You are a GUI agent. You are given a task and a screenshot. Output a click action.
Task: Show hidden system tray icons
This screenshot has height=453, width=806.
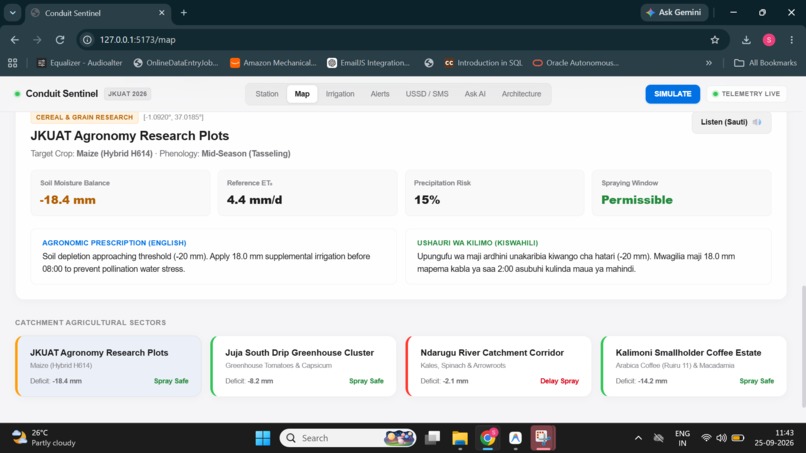(638, 438)
